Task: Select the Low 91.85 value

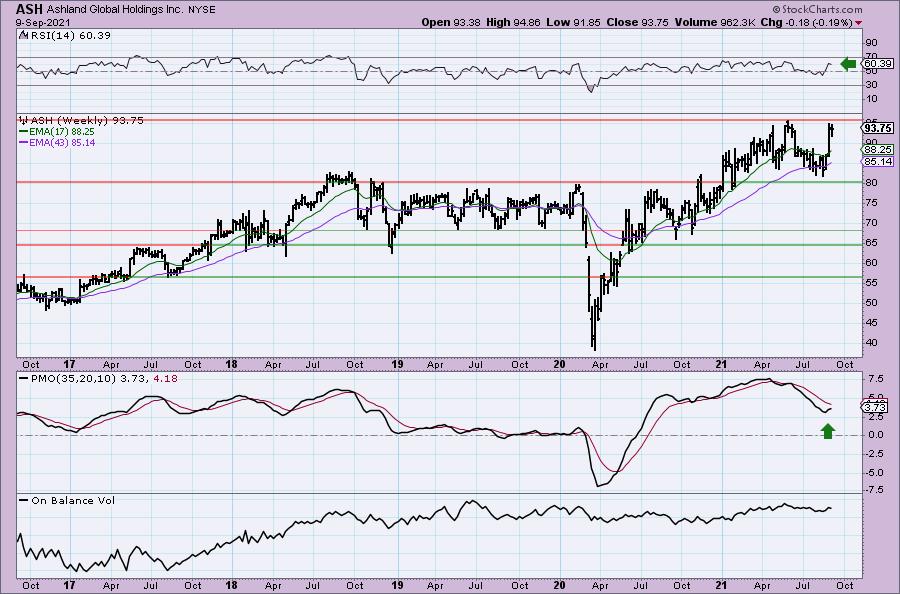Action: coord(573,22)
